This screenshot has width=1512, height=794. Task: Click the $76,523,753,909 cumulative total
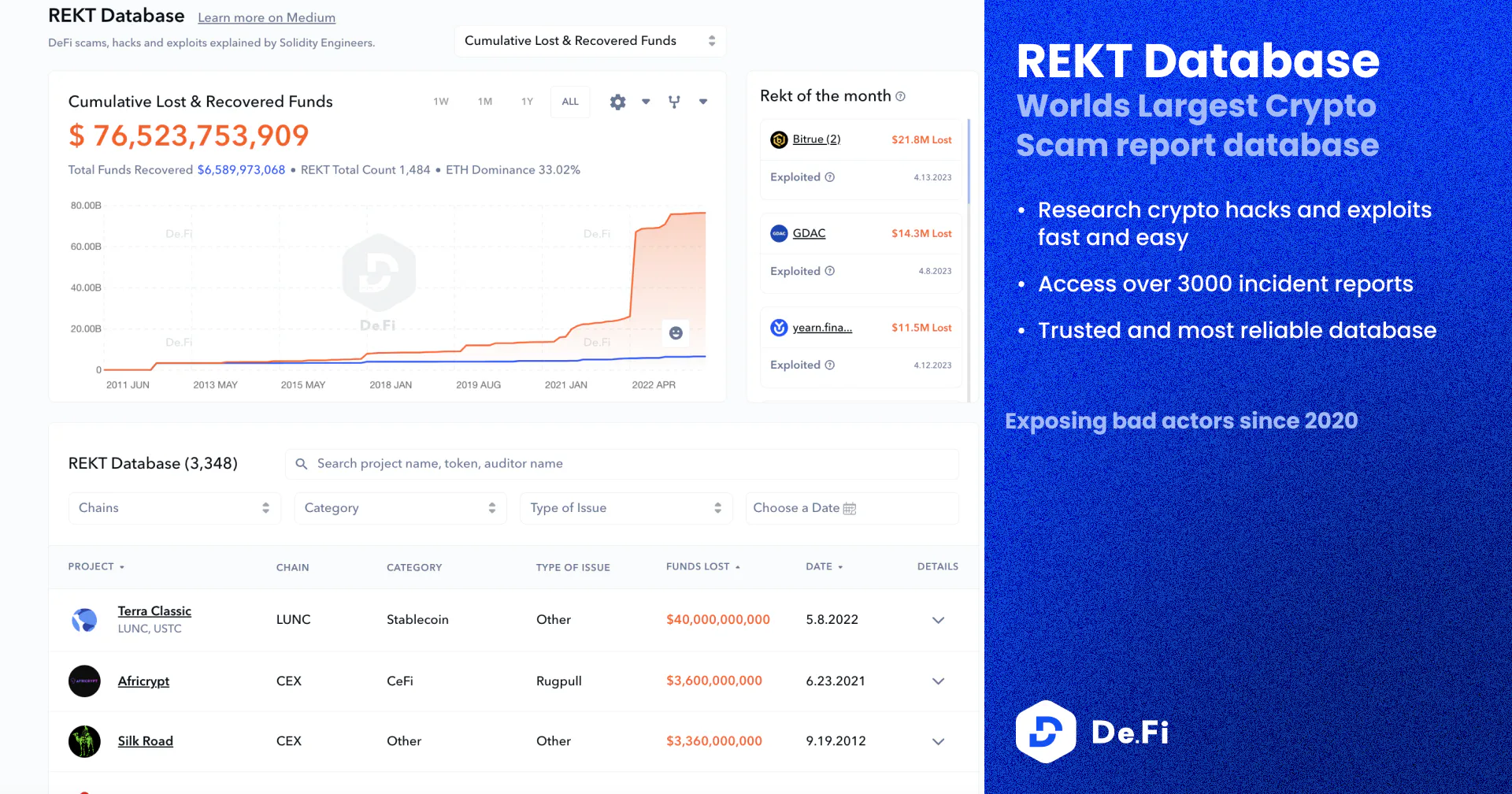(x=188, y=135)
